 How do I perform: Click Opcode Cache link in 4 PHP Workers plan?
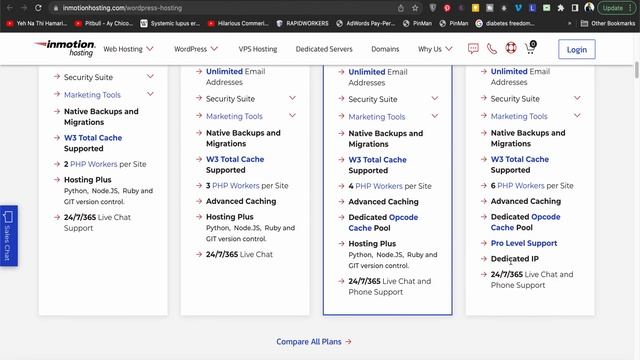383,222
